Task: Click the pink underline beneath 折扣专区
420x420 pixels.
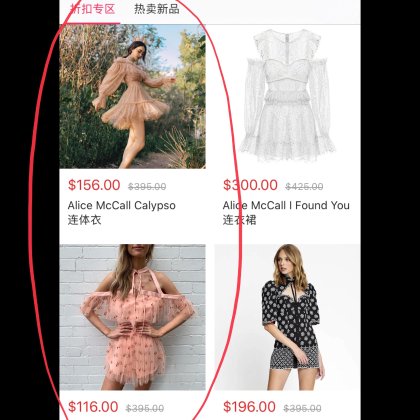Action: coord(90,23)
